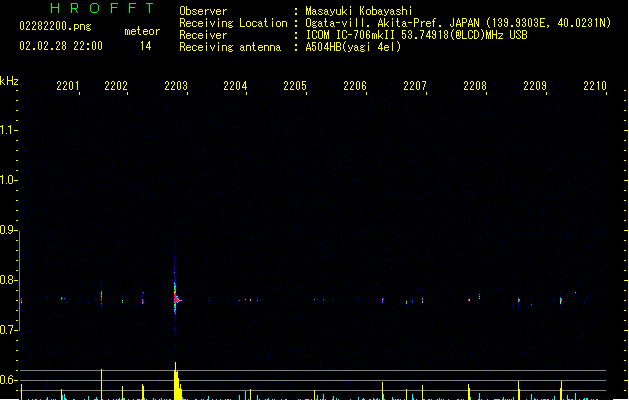Click the Ogata-vill. Akita-Pref. JAPAN location text
The image size is (629, 400).
[x=458, y=23]
